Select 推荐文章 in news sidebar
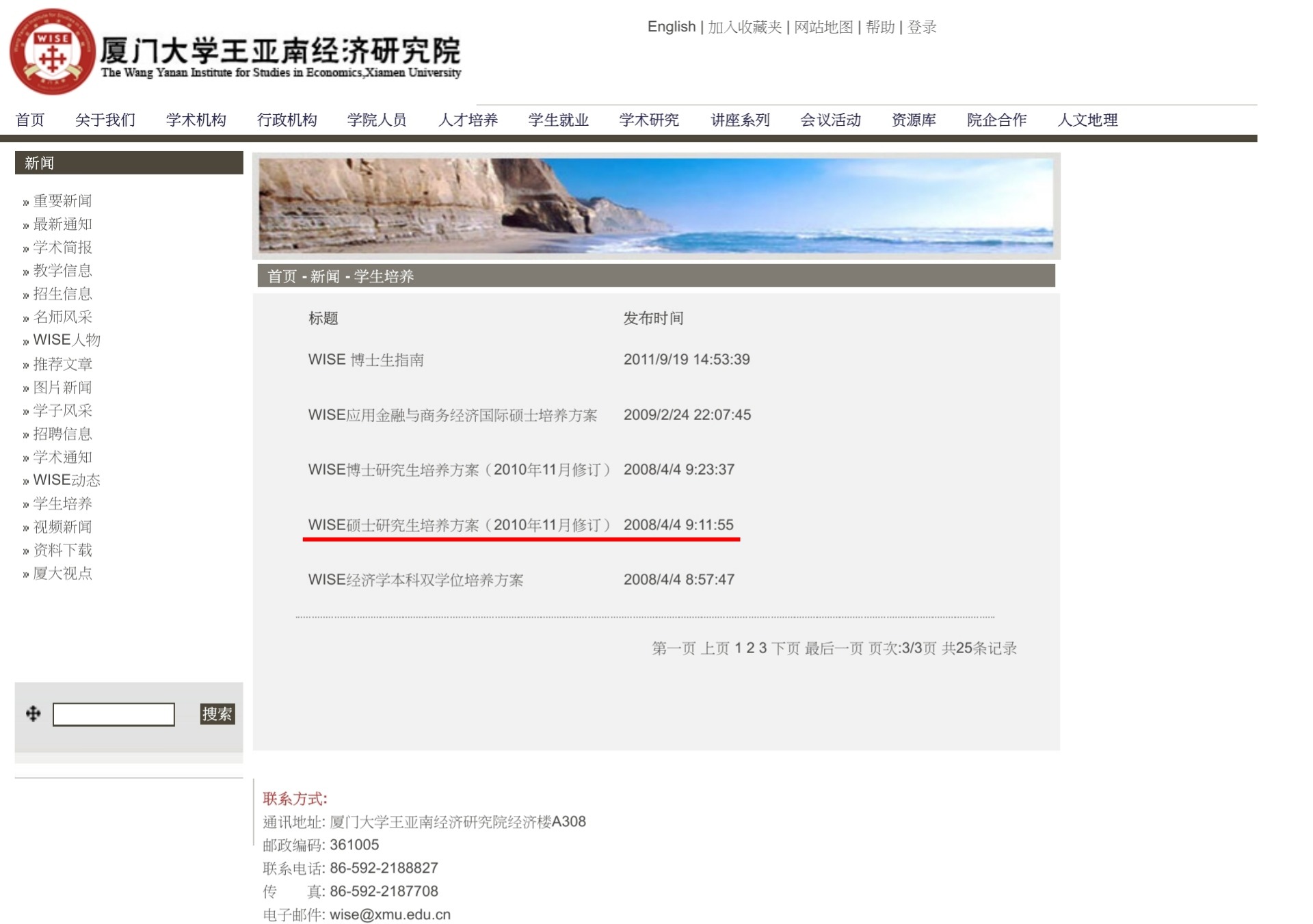Screen dimensions: 1313x924 [x=62, y=364]
